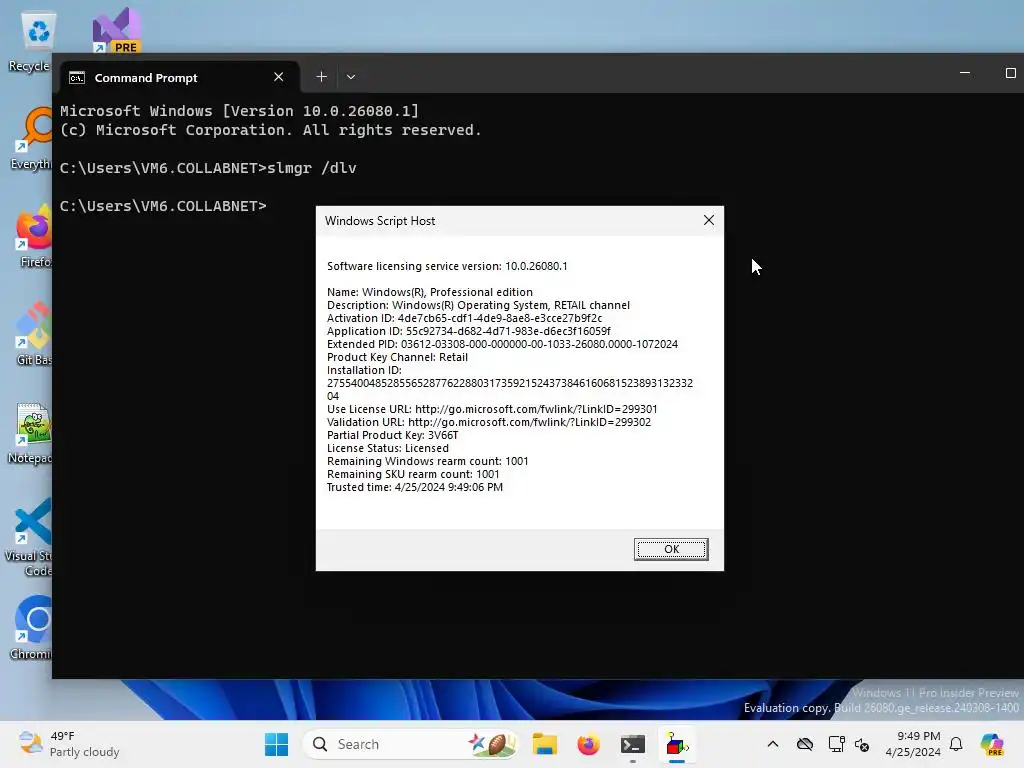Screen dimensions: 1024x768
Task: Show hidden system tray icons
Action: pos(773,744)
